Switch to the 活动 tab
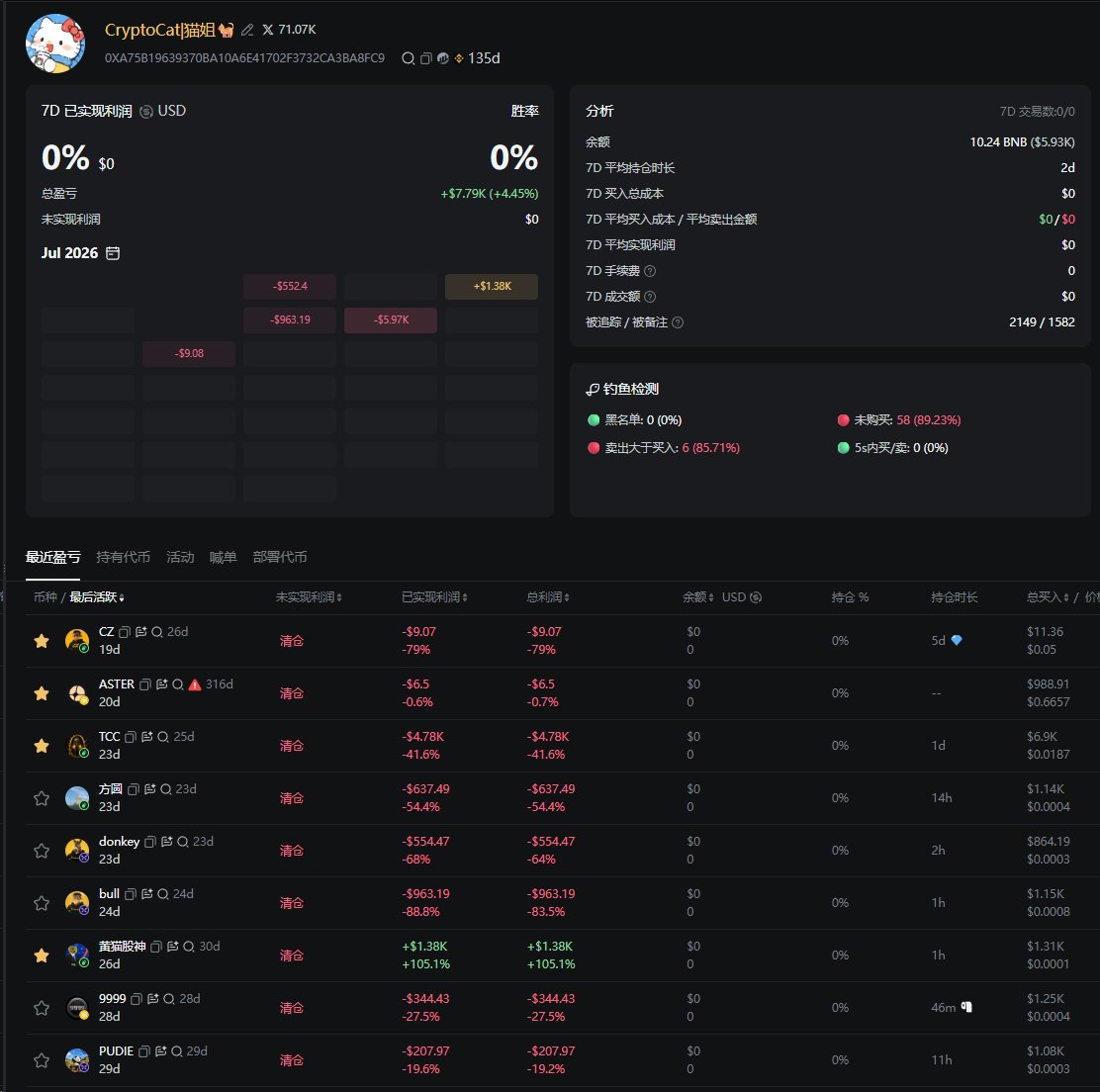Screen dimensions: 1100x1092 [x=180, y=557]
